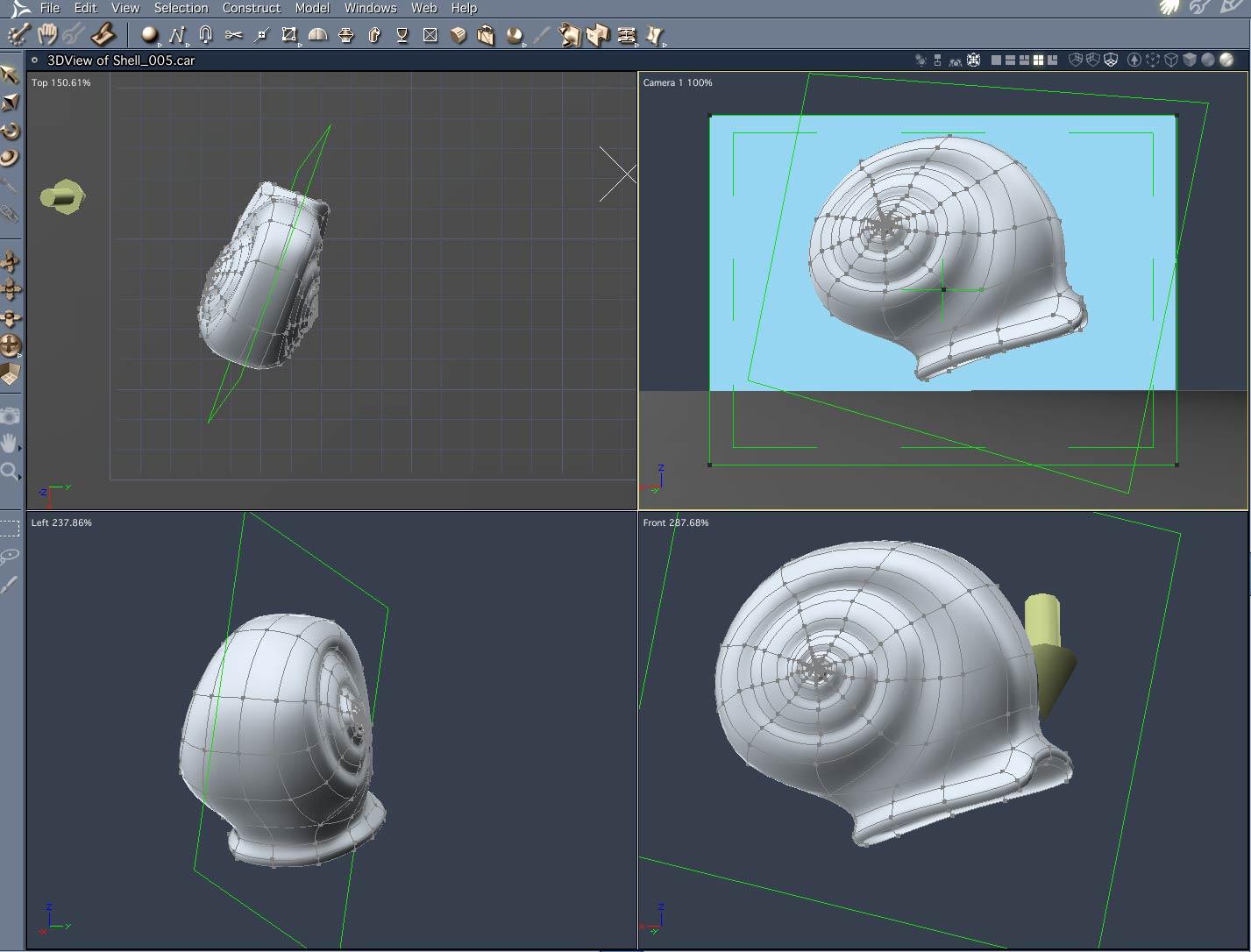Select the arrow selection tool in left toolbar
This screenshot has height=952, width=1251.
[10, 74]
